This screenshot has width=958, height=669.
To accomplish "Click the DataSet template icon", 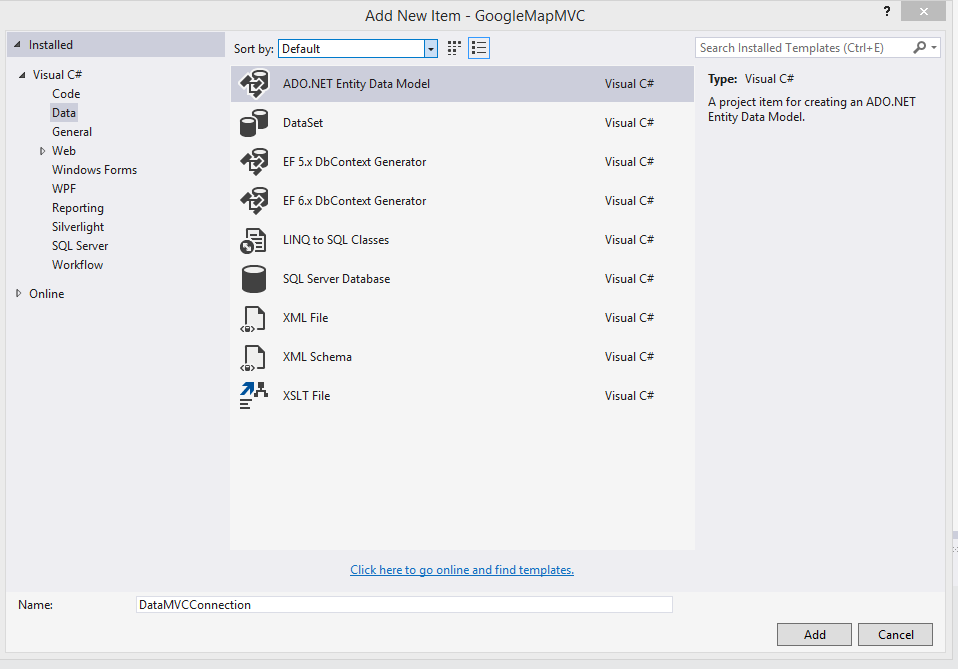I will click(x=254, y=123).
